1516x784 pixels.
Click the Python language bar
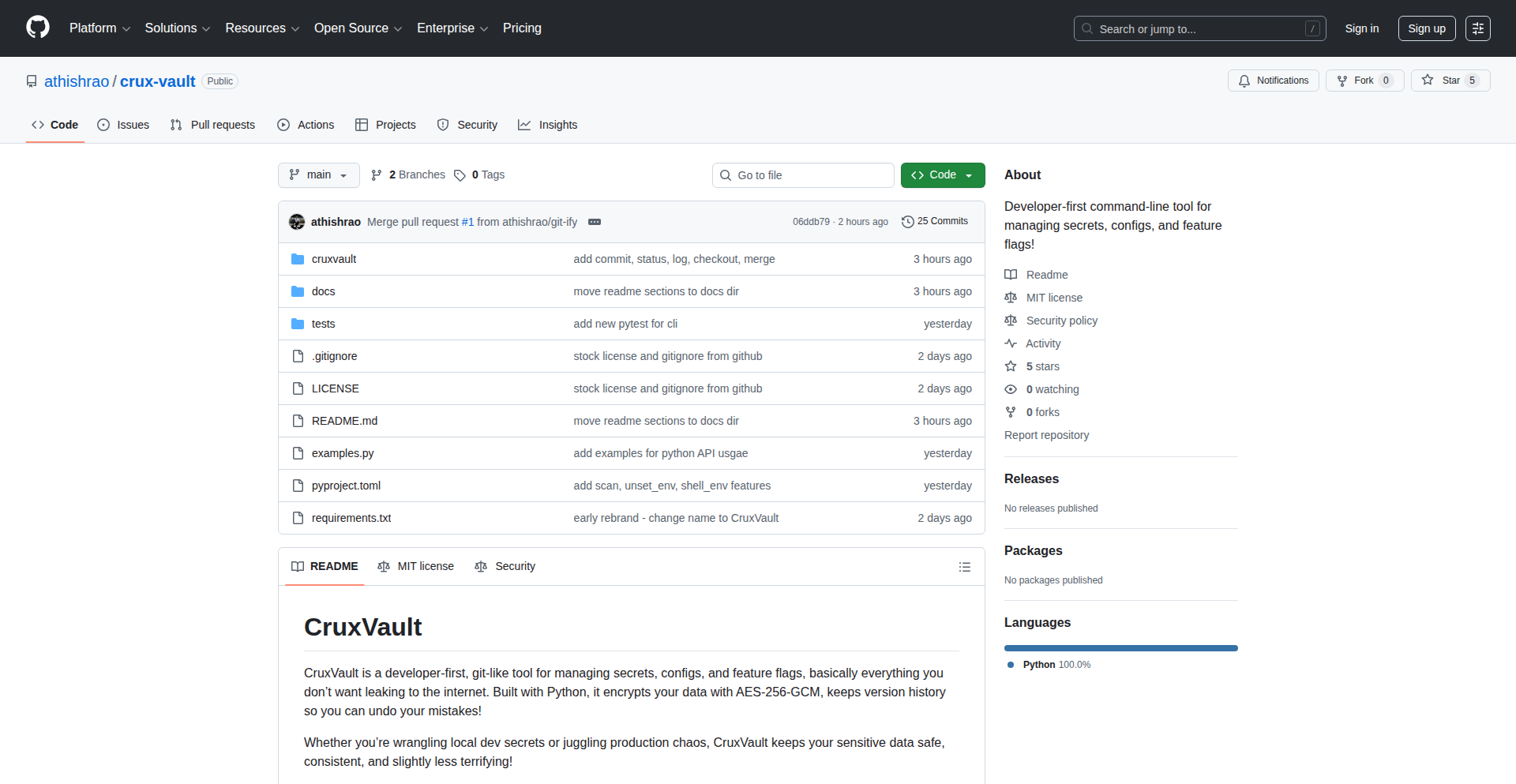[x=1121, y=648]
